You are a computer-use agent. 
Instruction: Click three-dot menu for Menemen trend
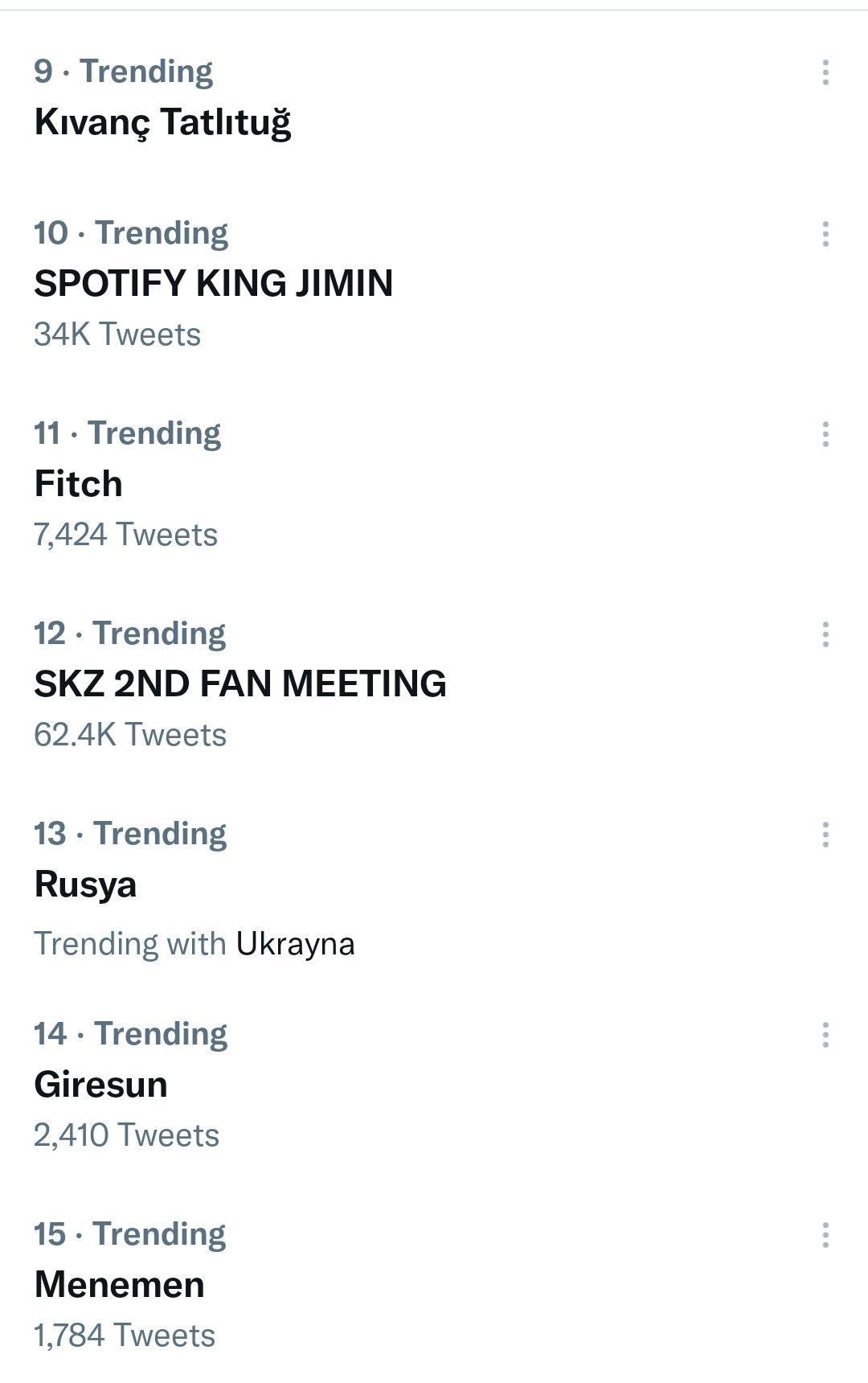point(825,1235)
